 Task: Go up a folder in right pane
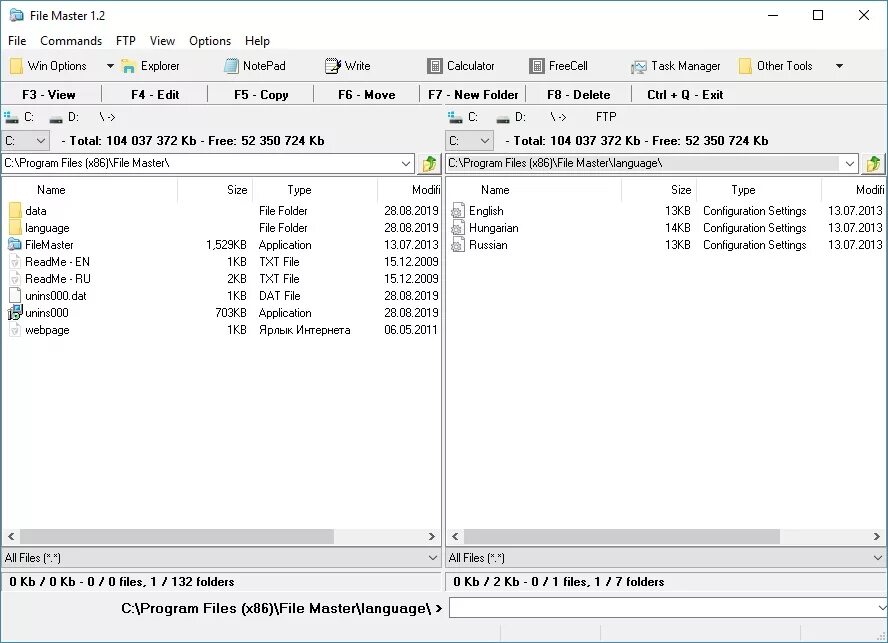pyautogui.click(x=873, y=164)
